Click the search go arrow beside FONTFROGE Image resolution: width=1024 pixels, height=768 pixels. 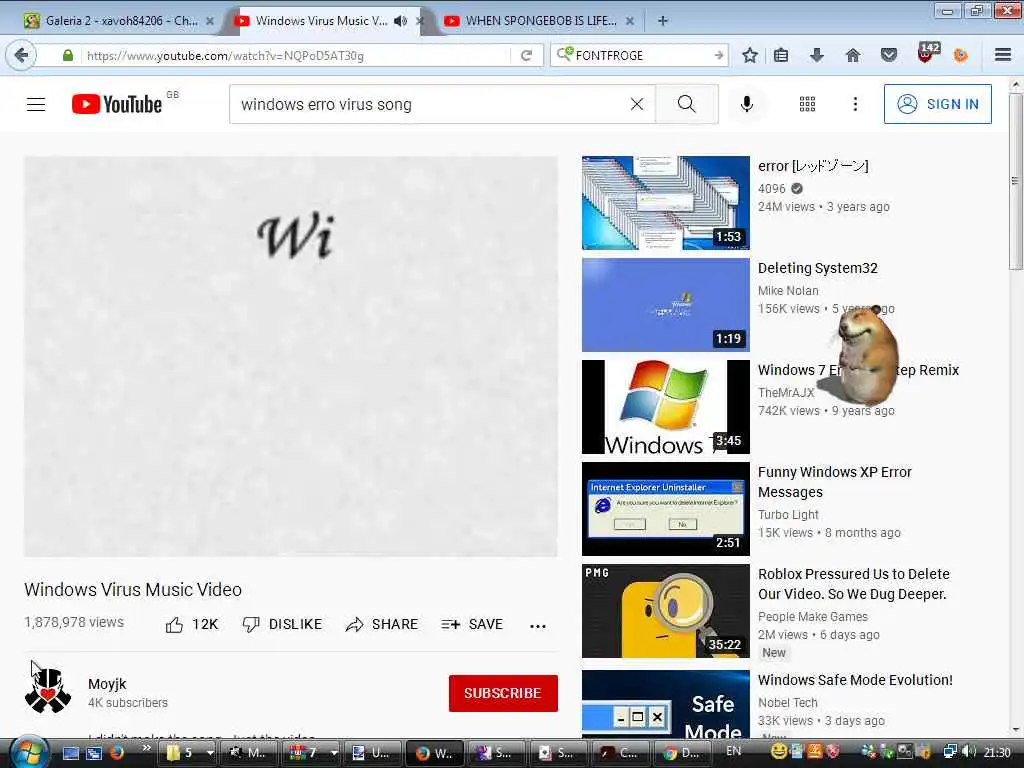click(x=718, y=56)
